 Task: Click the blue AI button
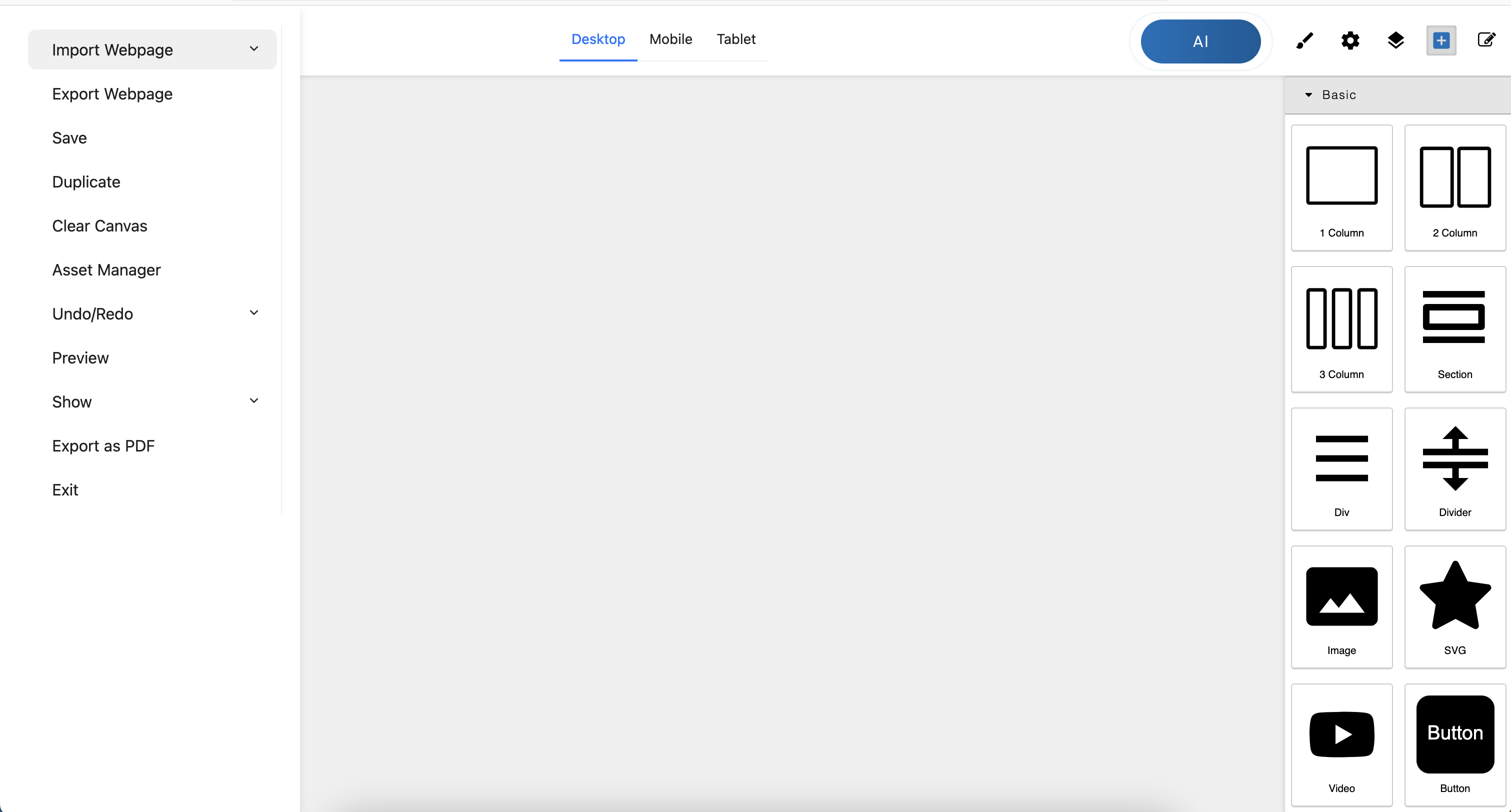pyautogui.click(x=1200, y=41)
